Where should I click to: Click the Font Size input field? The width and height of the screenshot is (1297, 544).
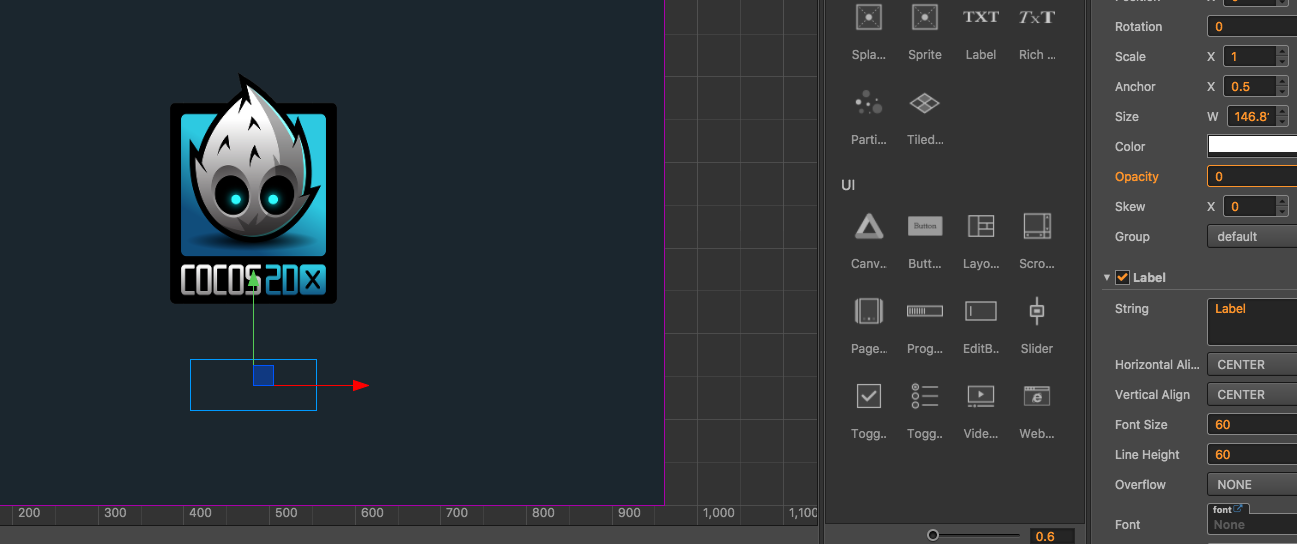tap(1252, 425)
